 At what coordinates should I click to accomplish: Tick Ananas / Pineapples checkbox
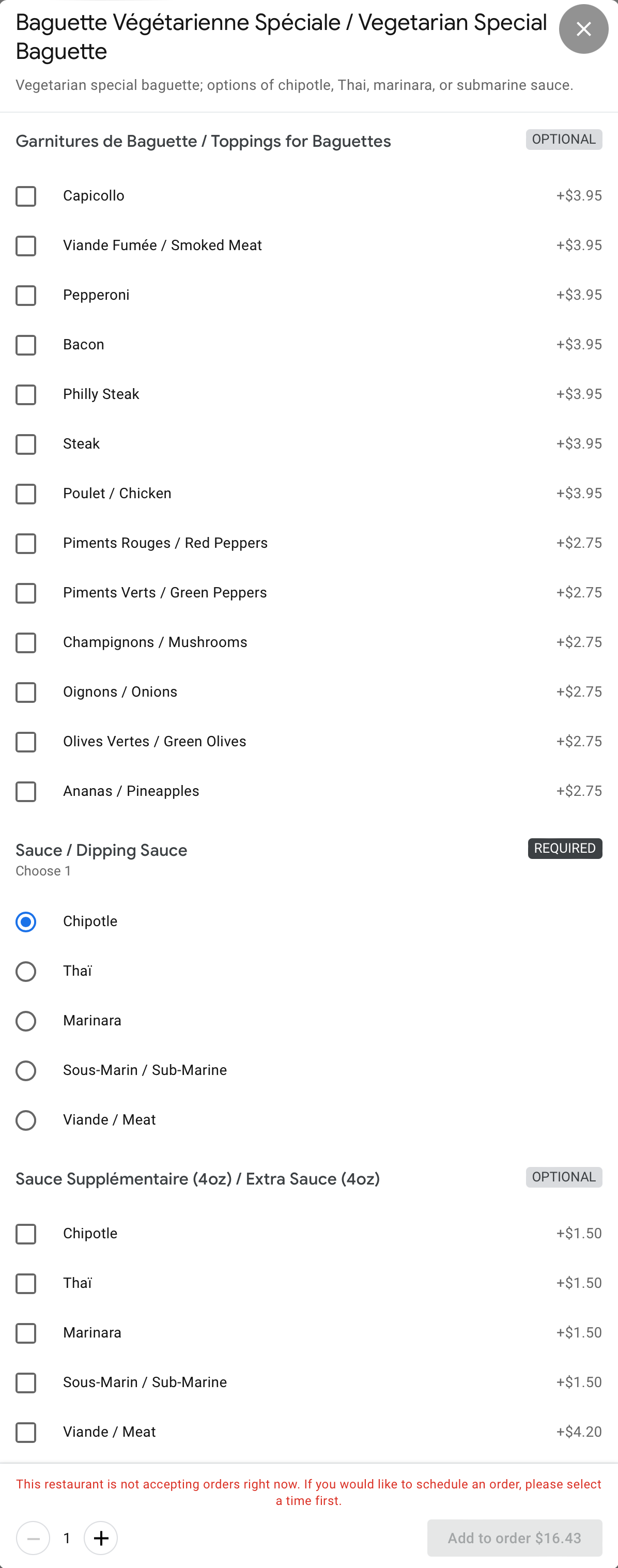coord(25,791)
